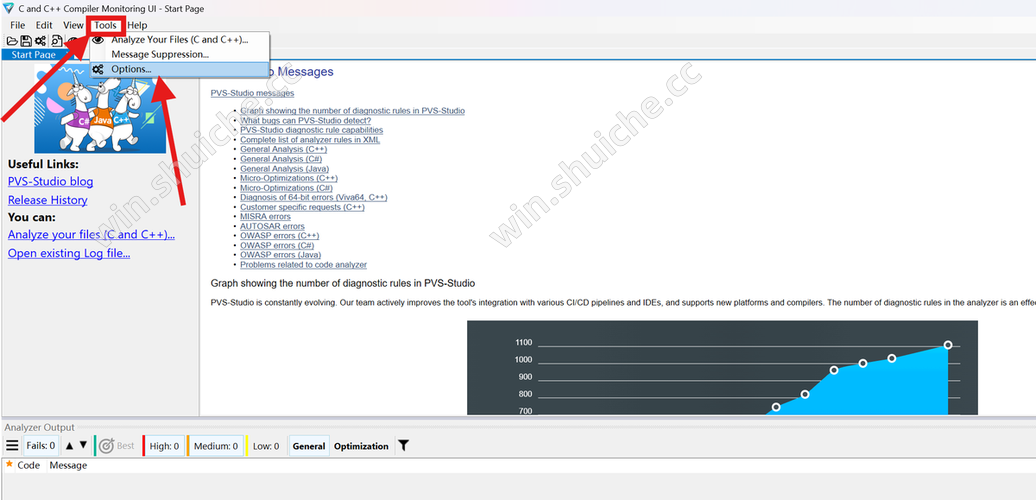Choose Message Suppression... menu entry
The height and width of the screenshot is (500, 1036).
pos(160,54)
